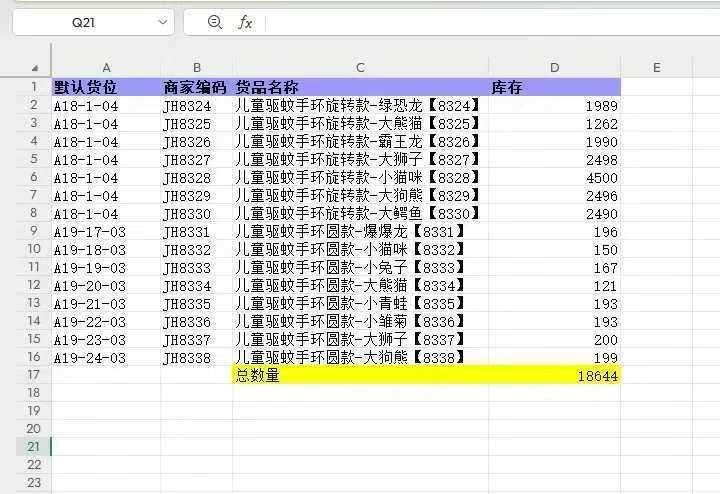Select column D header
The width and height of the screenshot is (720, 494).
[554, 67]
